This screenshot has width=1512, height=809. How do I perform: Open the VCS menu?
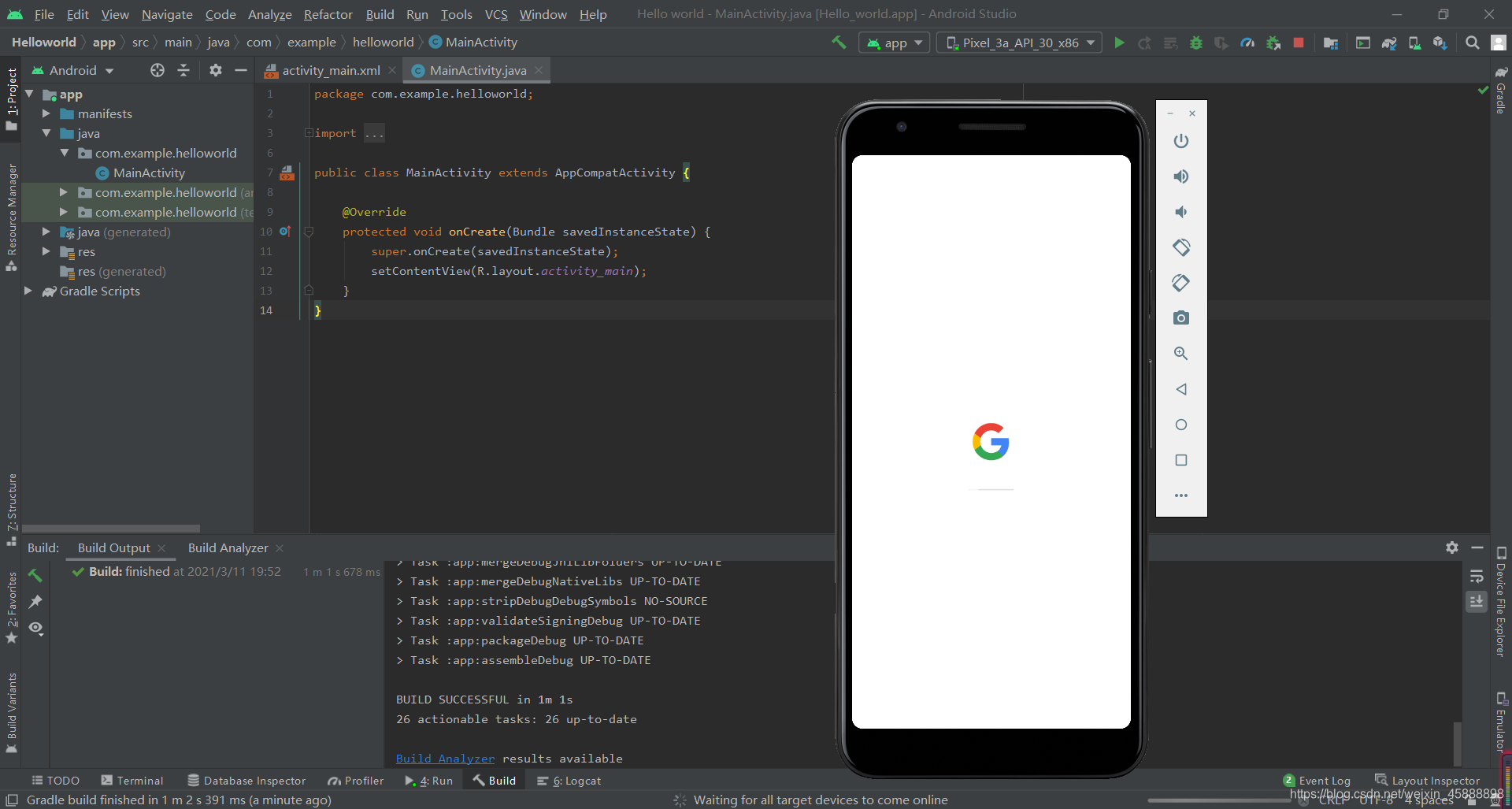[x=496, y=14]
